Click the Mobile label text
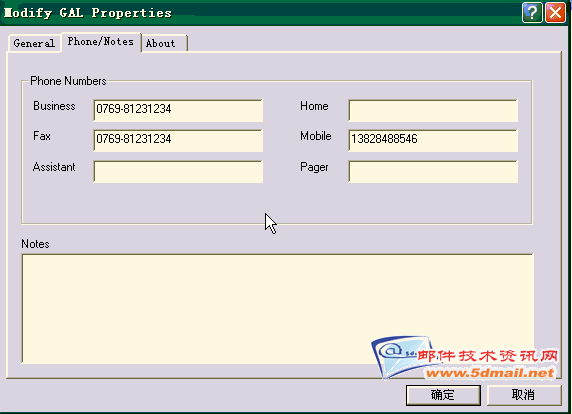 click(x=316, y=136)
